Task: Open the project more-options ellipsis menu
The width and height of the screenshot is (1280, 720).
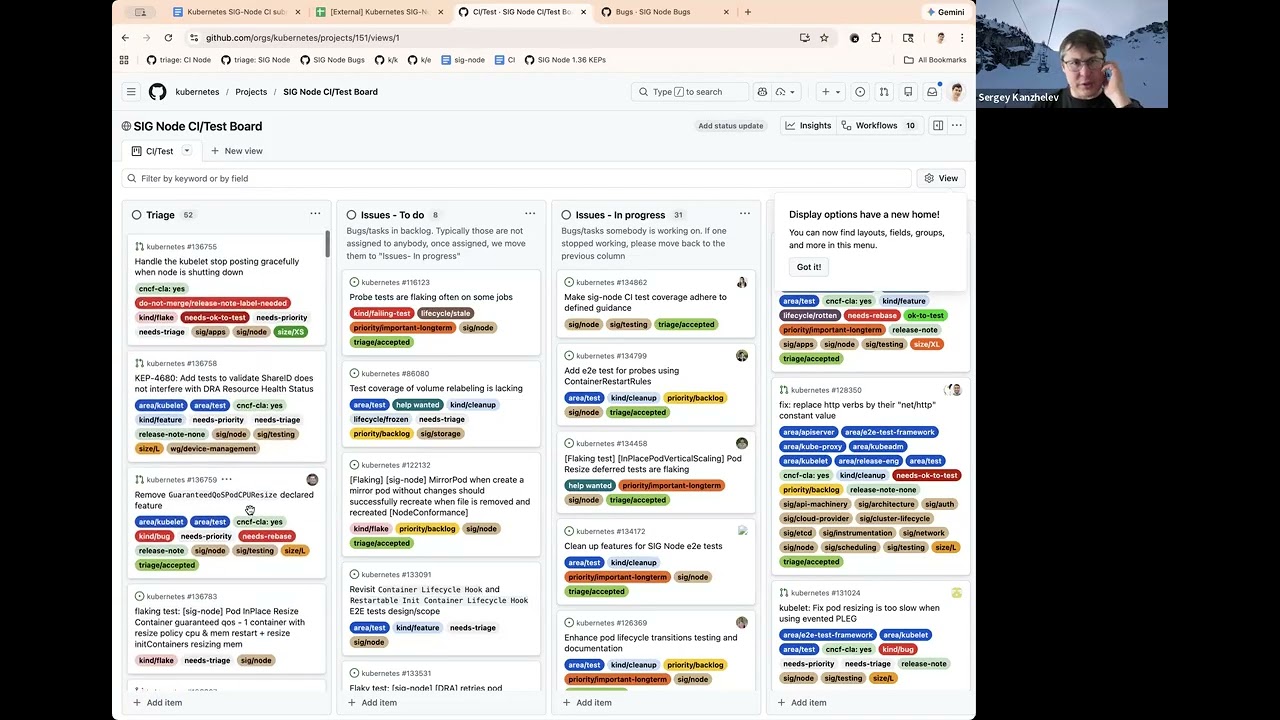Action: point(957,126)
